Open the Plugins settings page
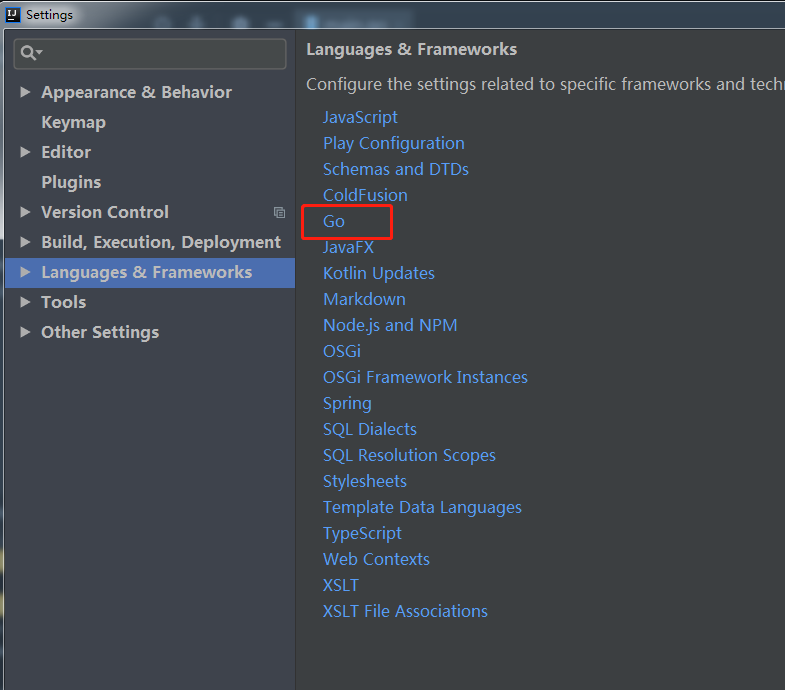This screenshot has height=690, width=785. point(71,183)
